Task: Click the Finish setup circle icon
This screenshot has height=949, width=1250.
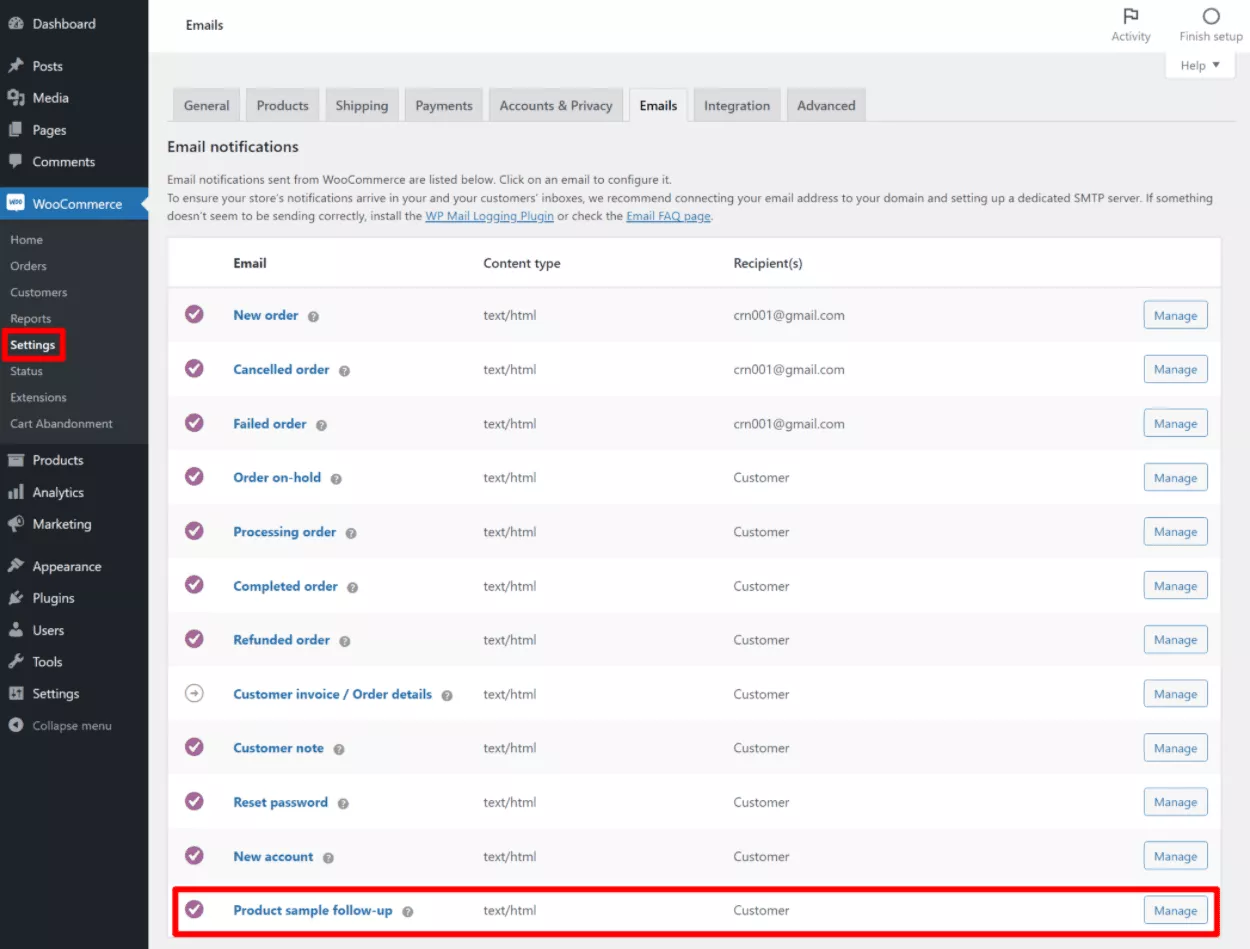Action: click(1211, 16)
